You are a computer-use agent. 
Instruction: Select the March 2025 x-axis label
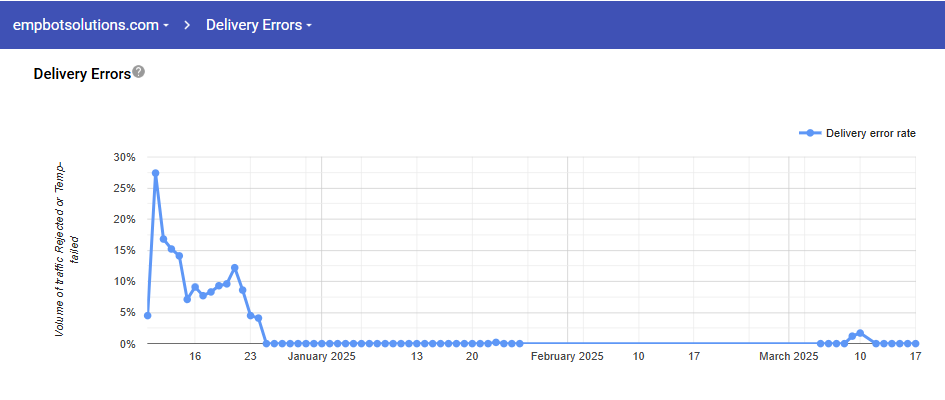(789, 356)
